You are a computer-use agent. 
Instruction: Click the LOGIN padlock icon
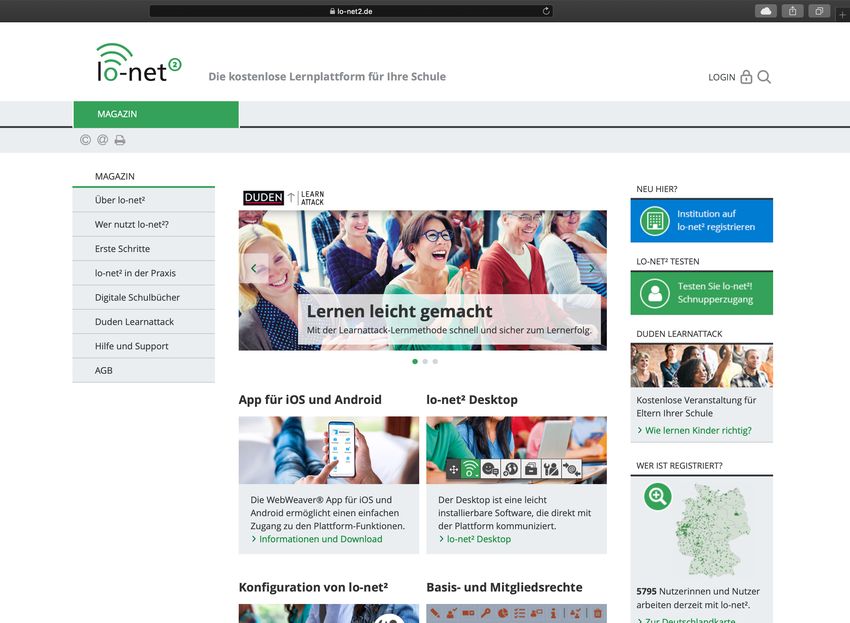tap(746, 77)
